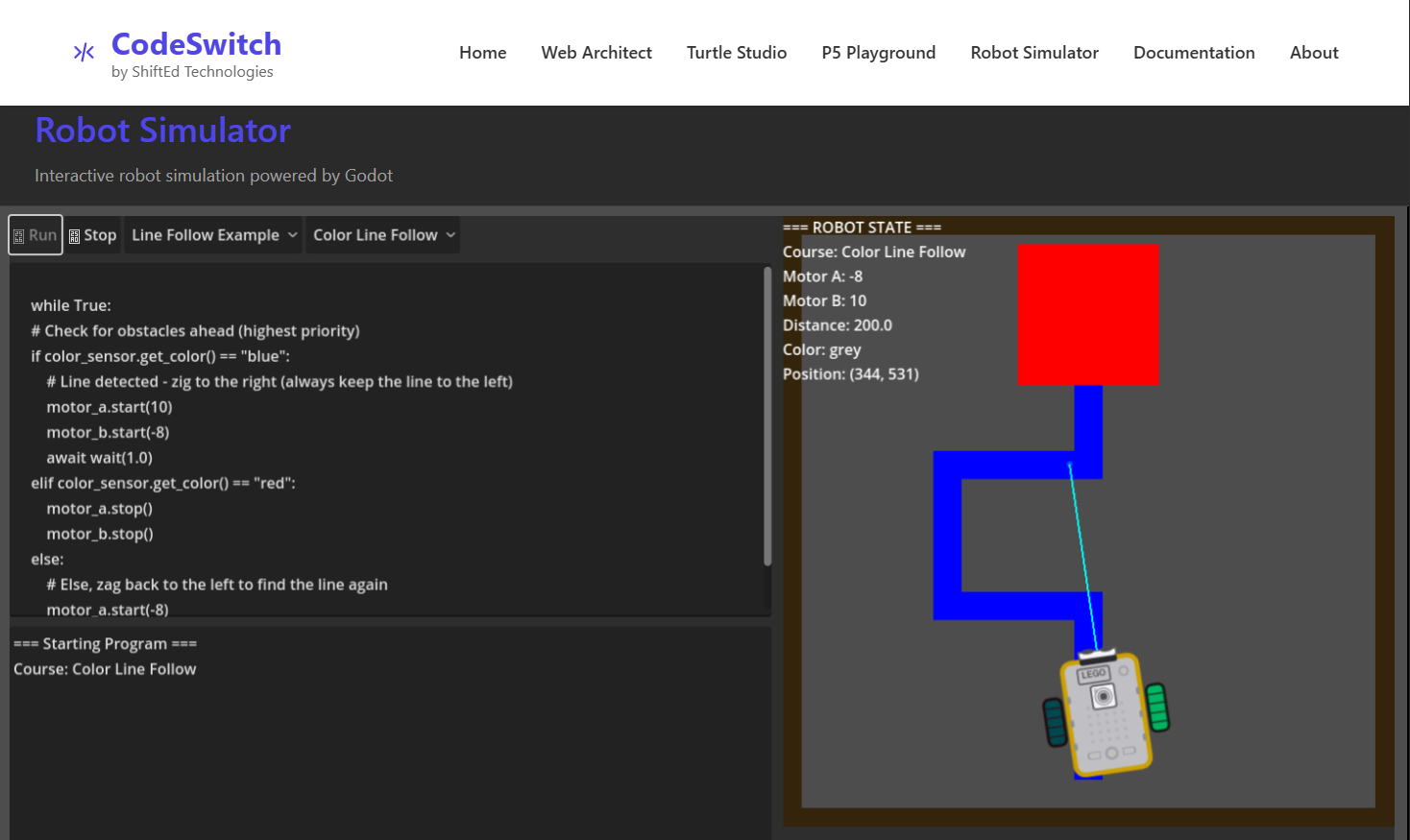This screenshot has width=1410, height=840.
Task: Navigate to the Home menu item
Action: 482,53
